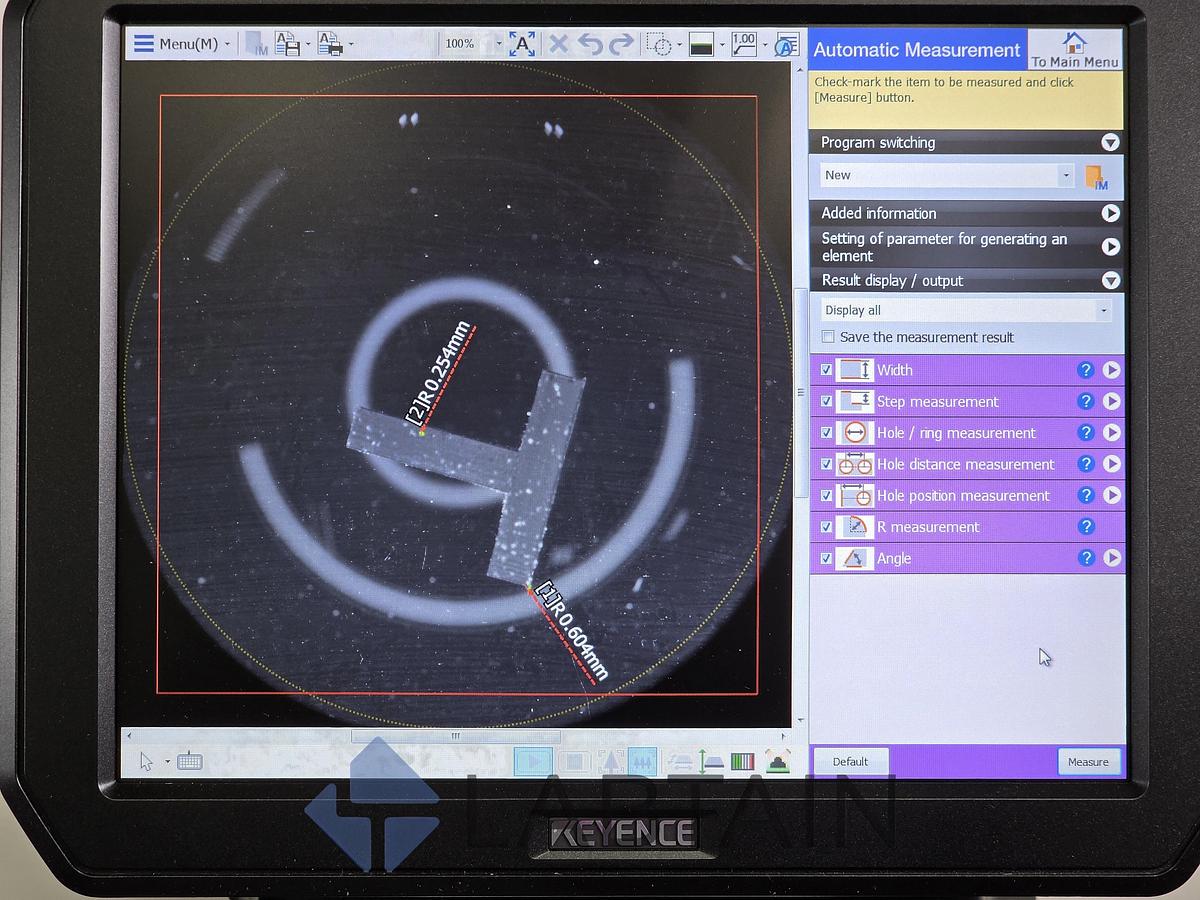Click the stop freeze image button
Screen dimensions: 1200x900
[x=574, y=762]
